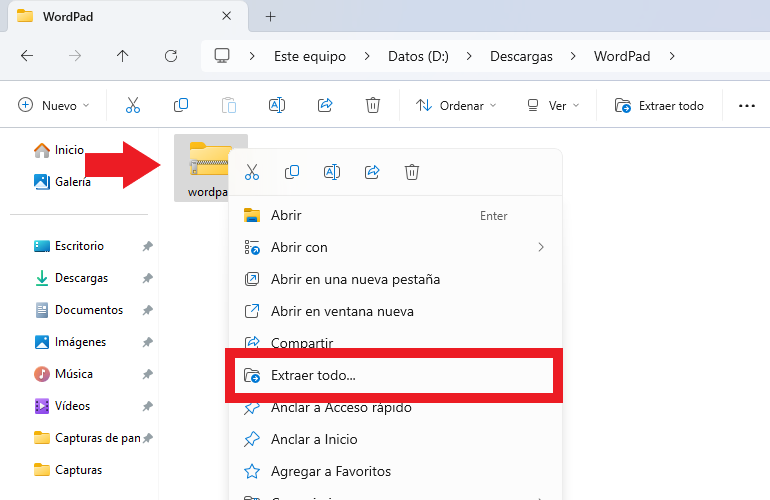The image size is (770, 500).
Task: Open Descargas in the sidebar
Action: click(x=71, y=278)
